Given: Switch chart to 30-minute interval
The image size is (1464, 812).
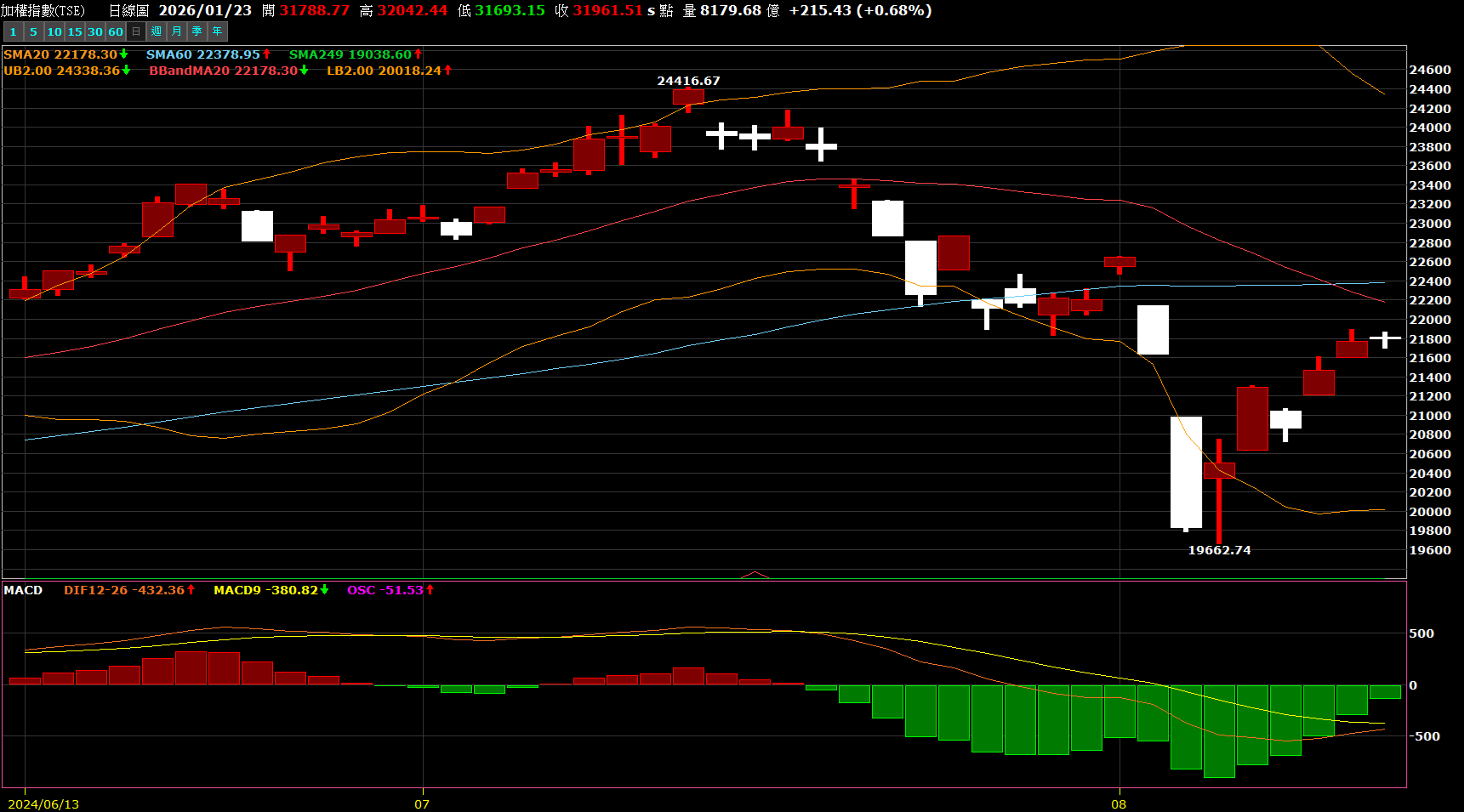Looking at the screenshot, I should click(x=95, y=31).
